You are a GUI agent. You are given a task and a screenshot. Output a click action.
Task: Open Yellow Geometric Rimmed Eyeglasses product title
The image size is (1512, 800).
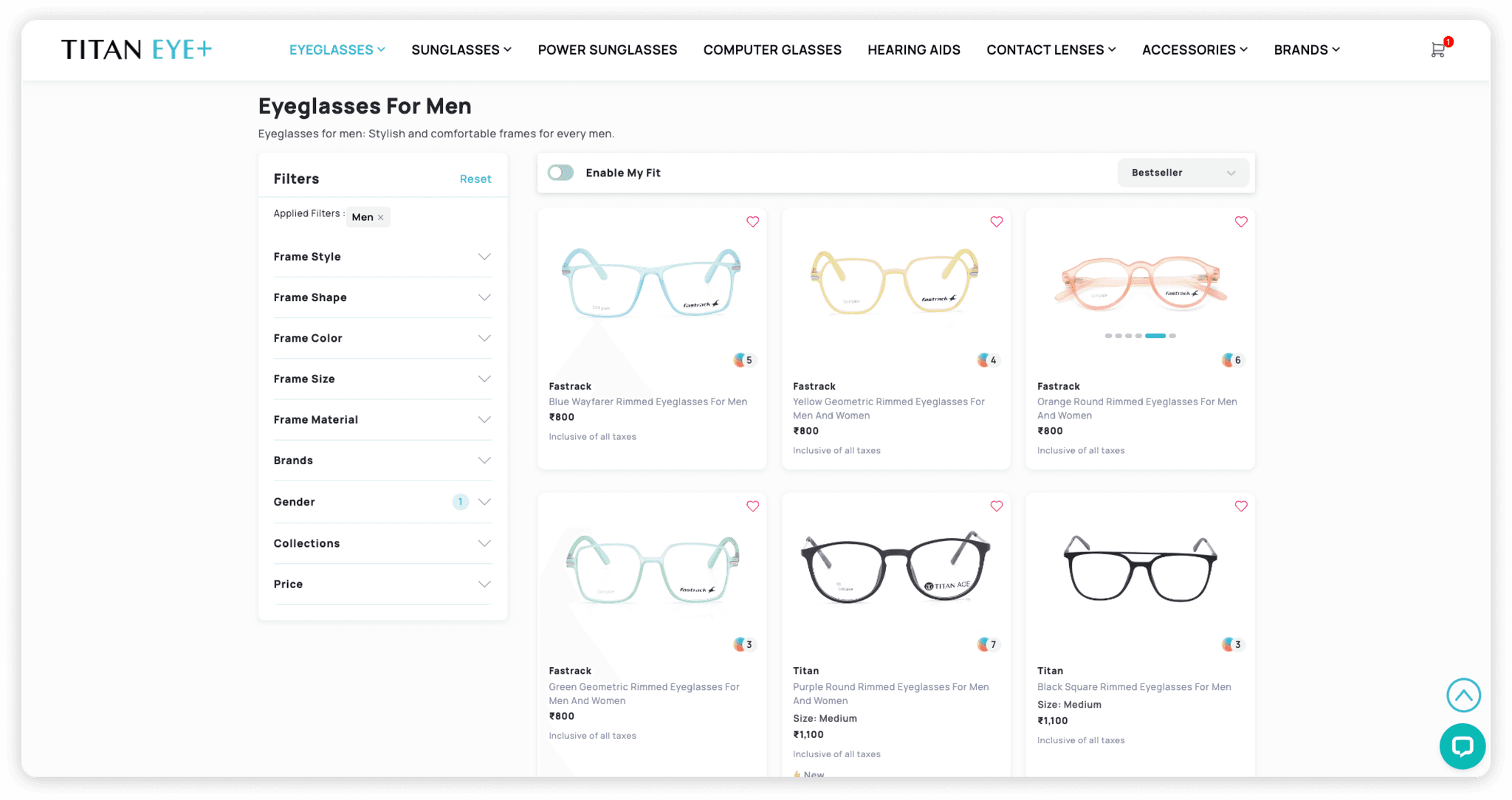point(889,408)
